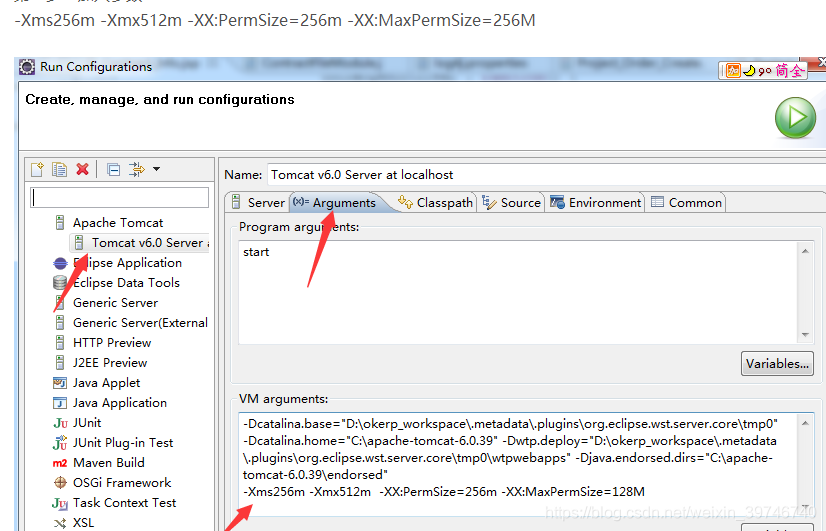Screen dimensions: 826x531
Task: Switch to the Source tab
Action: [x=511, y=203]
